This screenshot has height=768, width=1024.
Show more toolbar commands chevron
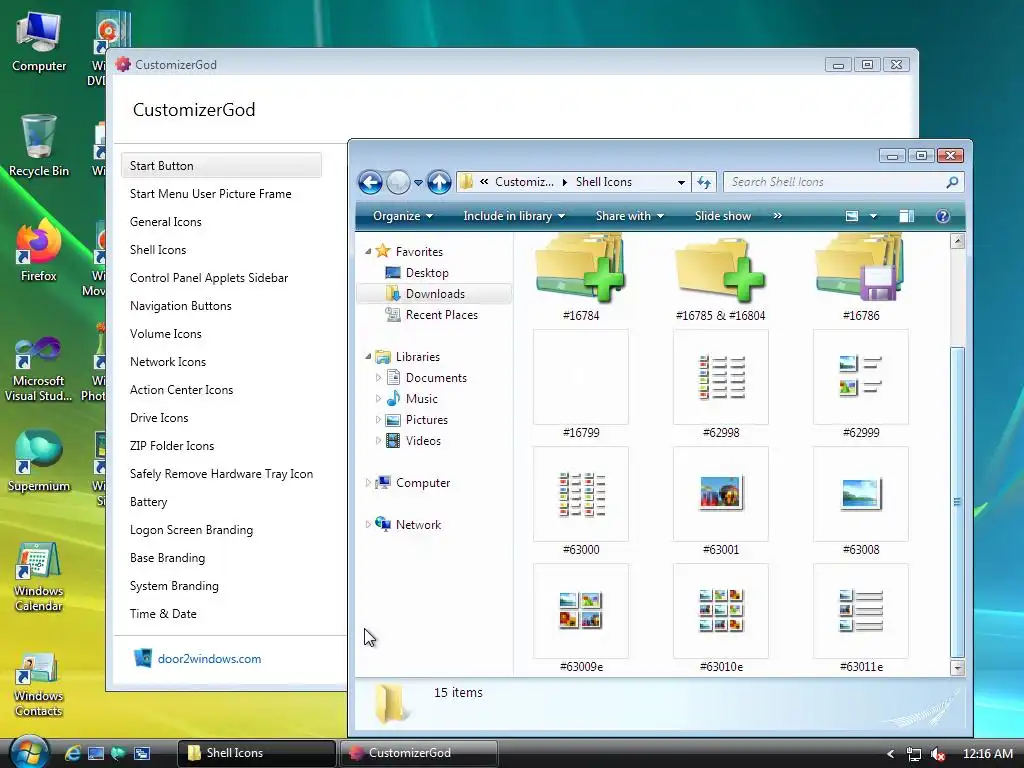click(x=777, y=216)
